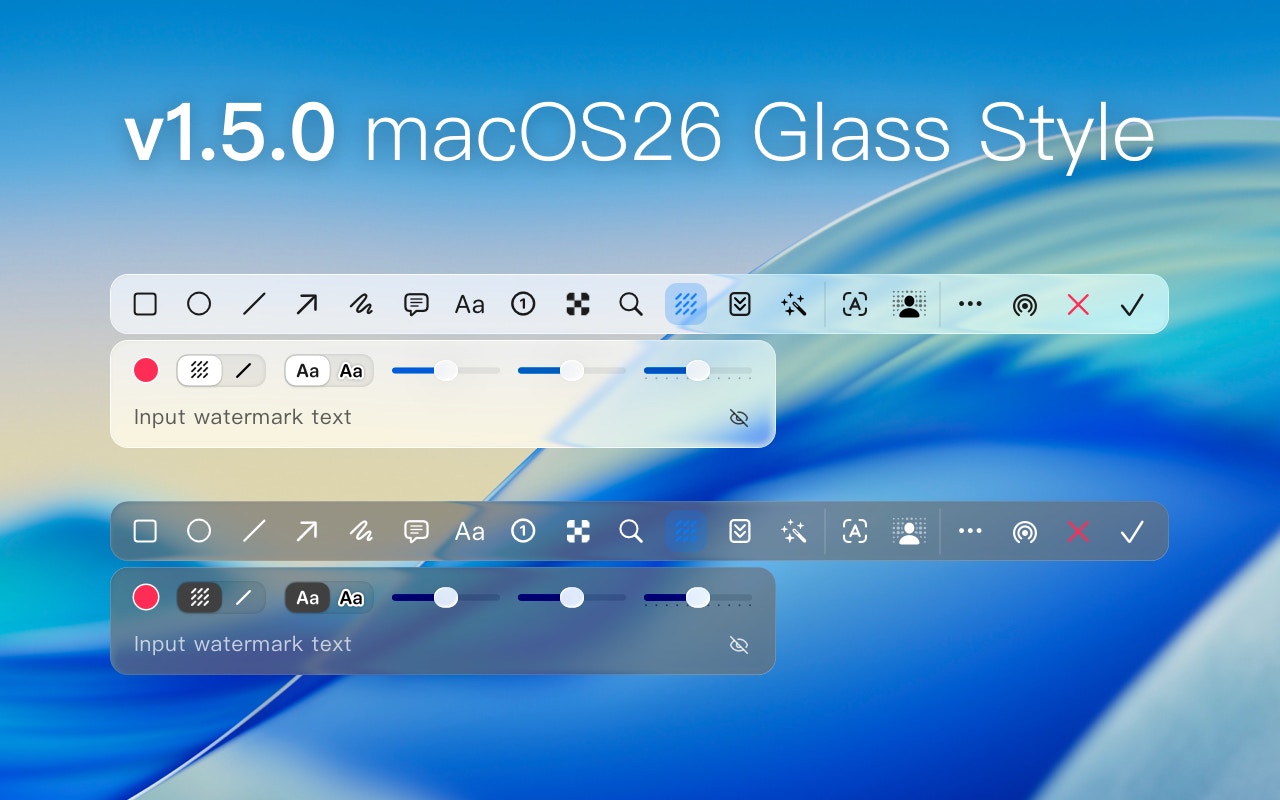Select the watermark tool in the dark toolbar

pos(686,531)
